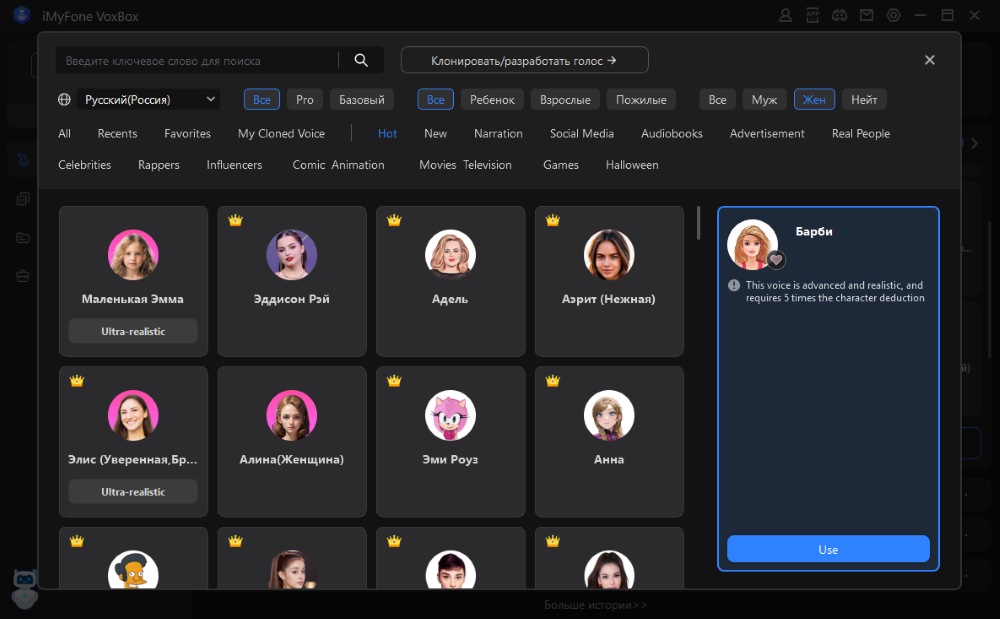
Task: Open the Favorites tab
Action: coord(188,134)
